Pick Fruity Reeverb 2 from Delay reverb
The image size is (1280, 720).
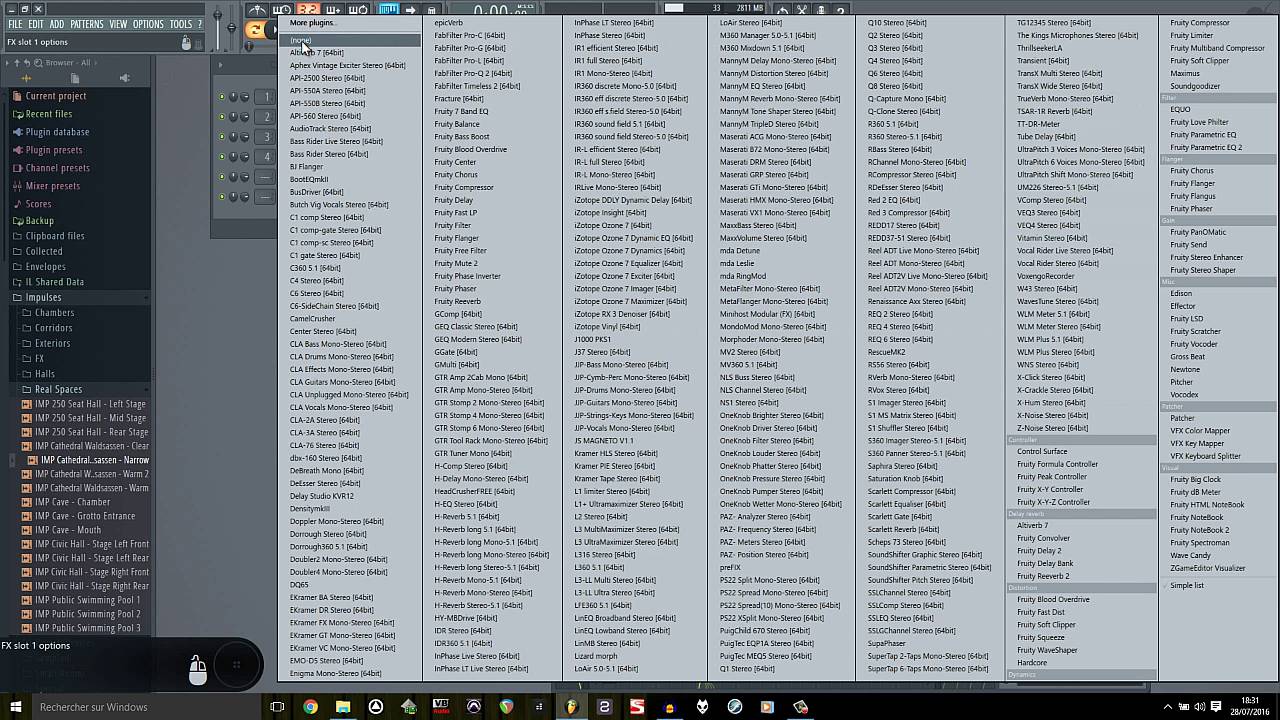click(1043, 576)
